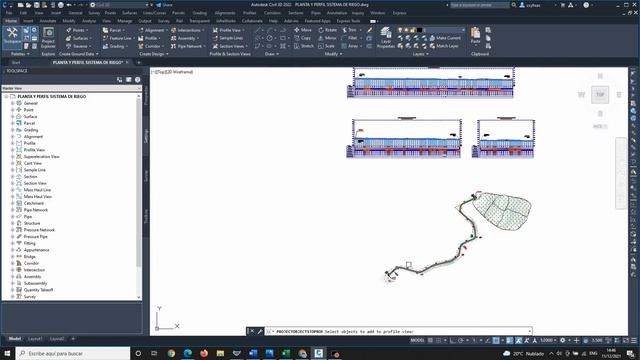Expand the Pipe Network tree node
The width and height of the screenshot is (640, 360).
pyautogui.click(x=13, y=210)
